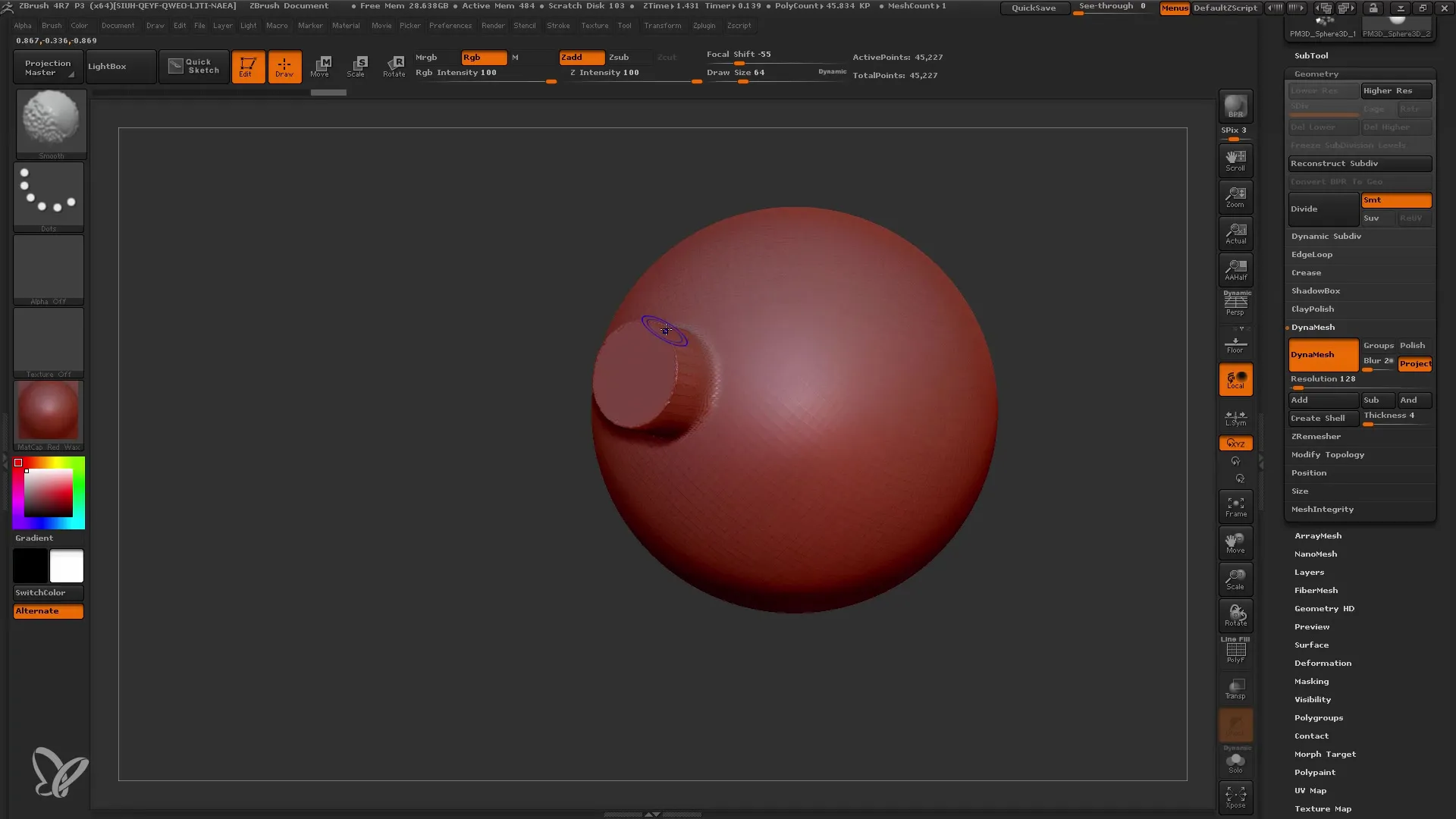Screen dimensions: 1456x819
Task: Click the Zoom canvas icon
Action: click(x=1235, y=196)
